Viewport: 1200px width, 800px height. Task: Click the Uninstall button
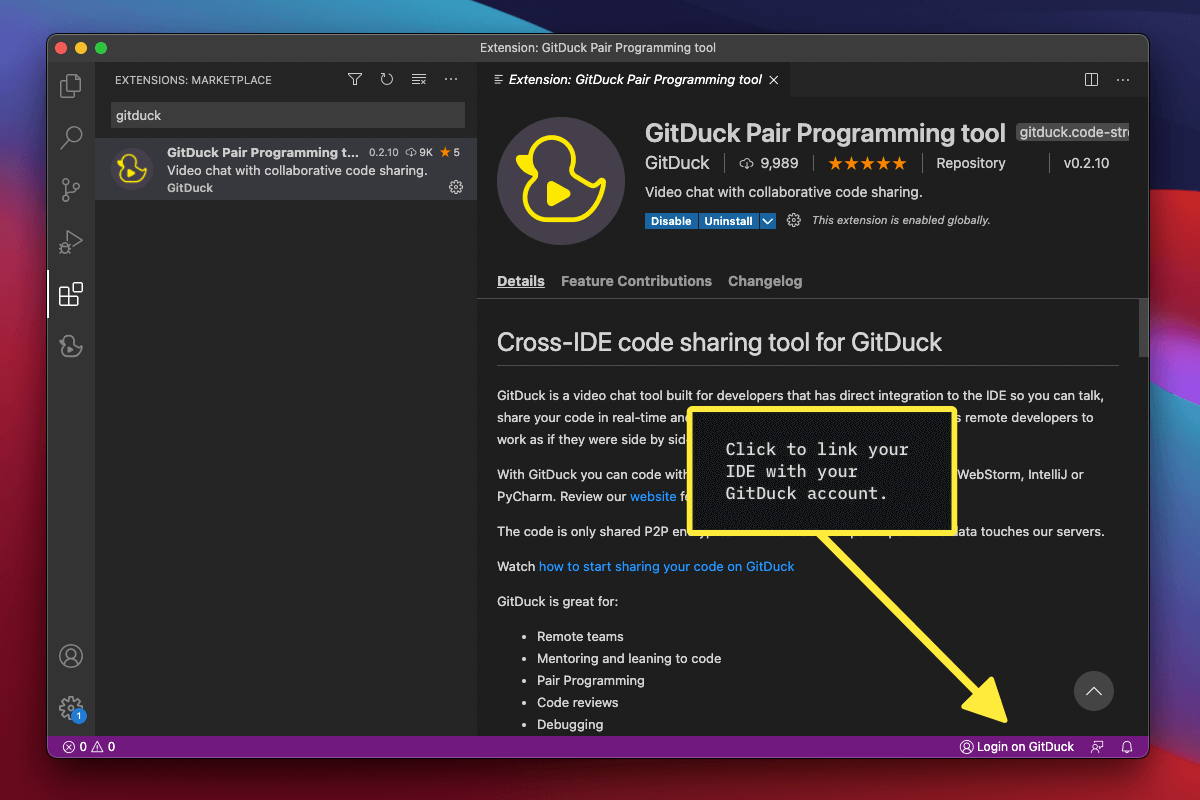tap(729, 221)
